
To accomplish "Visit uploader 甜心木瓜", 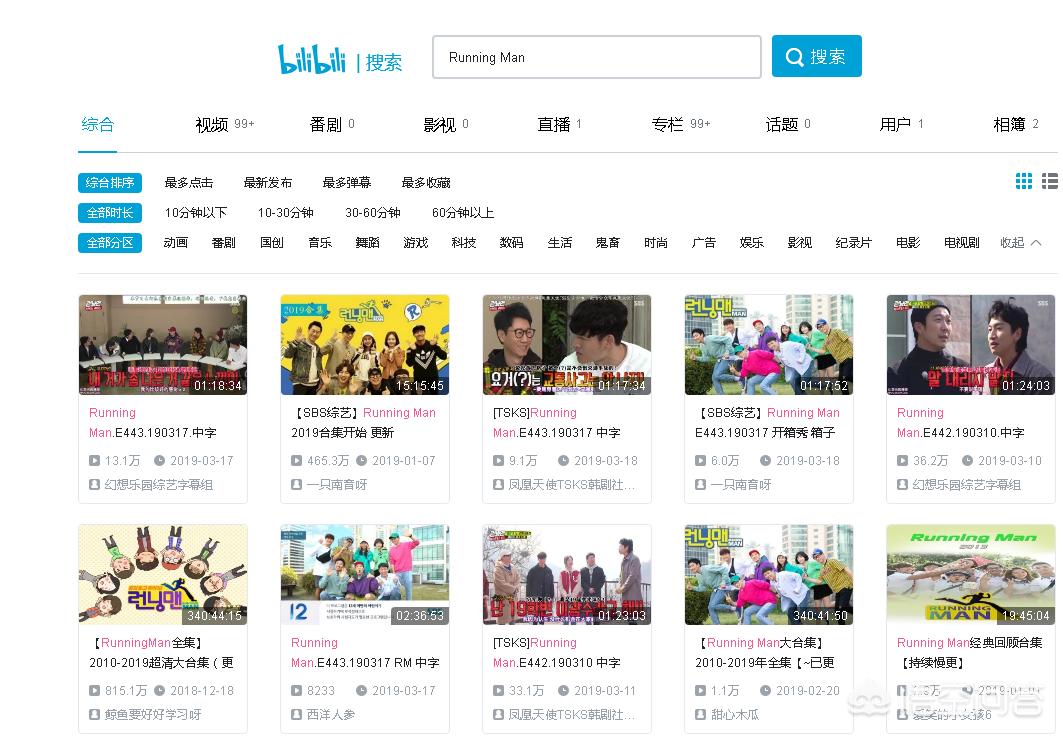I will coord(735,714).
